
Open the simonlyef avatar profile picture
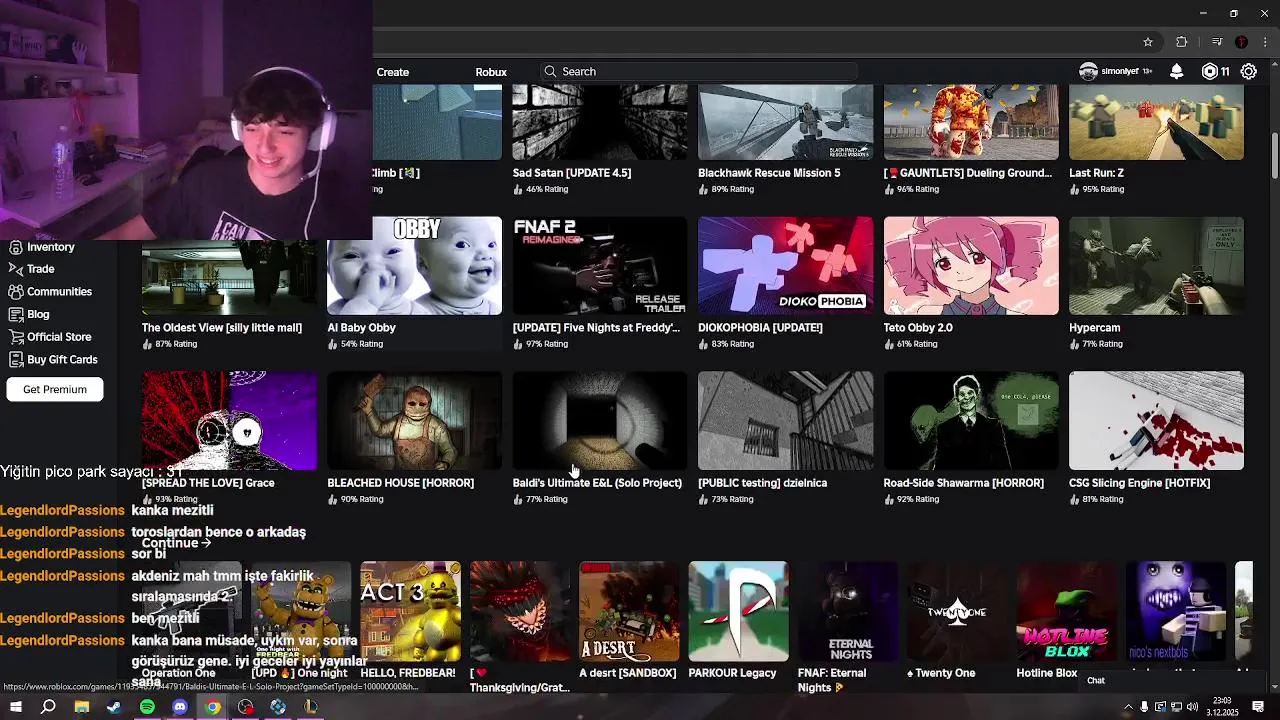(1088, 71)
